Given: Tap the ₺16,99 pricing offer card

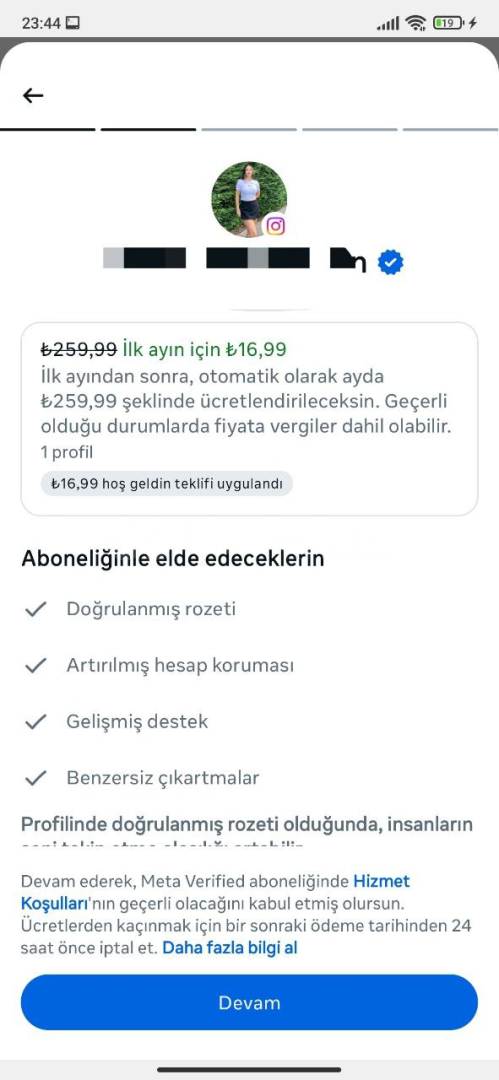Looking at the screenshot, I should click(250, 419).
